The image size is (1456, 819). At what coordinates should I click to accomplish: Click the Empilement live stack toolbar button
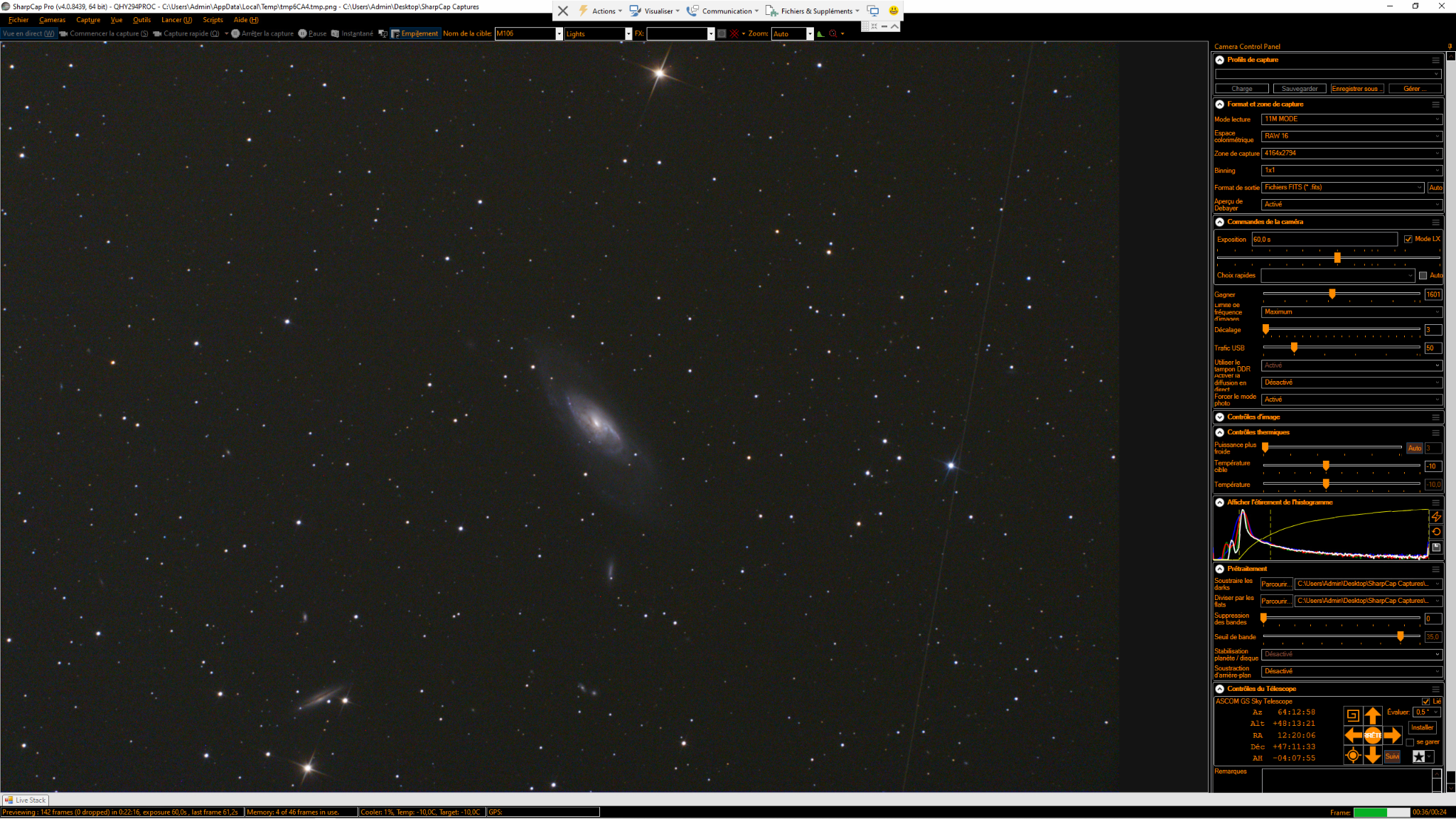pyautogui.click(x=415, y=33)
